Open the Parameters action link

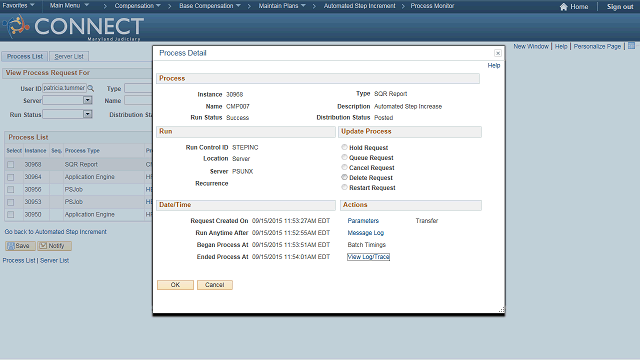tap(363, 220)
